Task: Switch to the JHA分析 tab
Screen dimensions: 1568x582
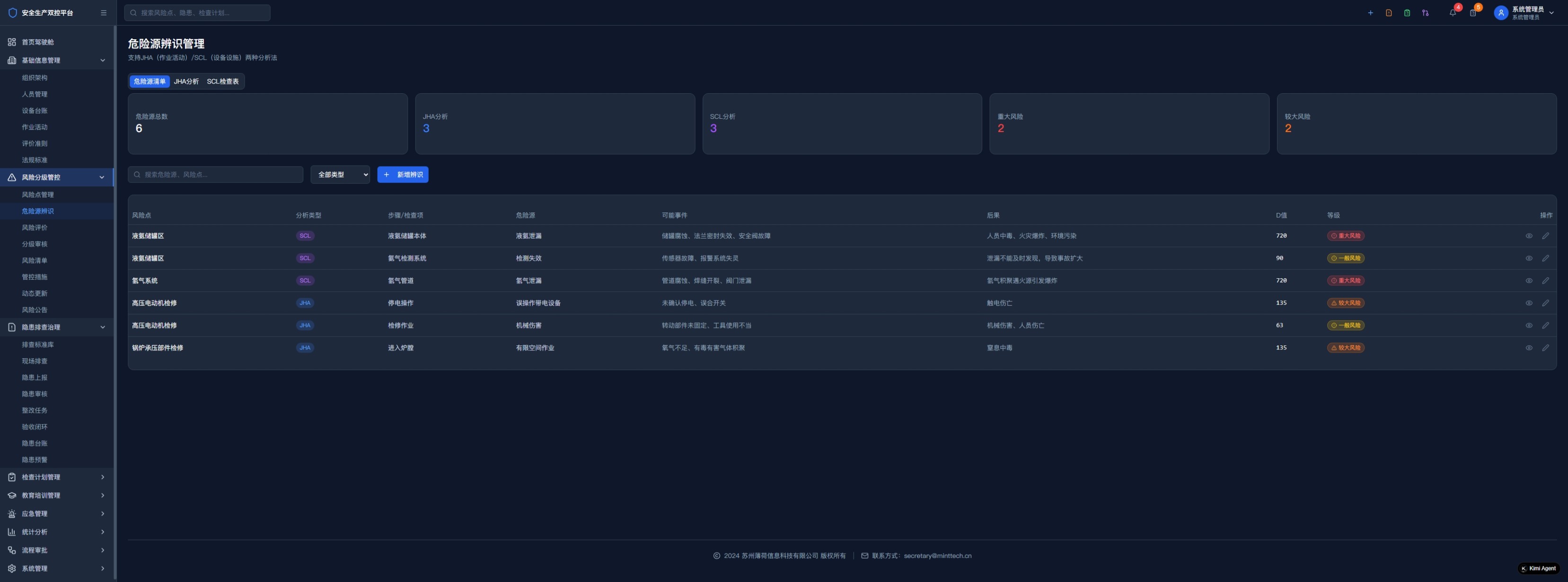Action: [x=185, y=81]
